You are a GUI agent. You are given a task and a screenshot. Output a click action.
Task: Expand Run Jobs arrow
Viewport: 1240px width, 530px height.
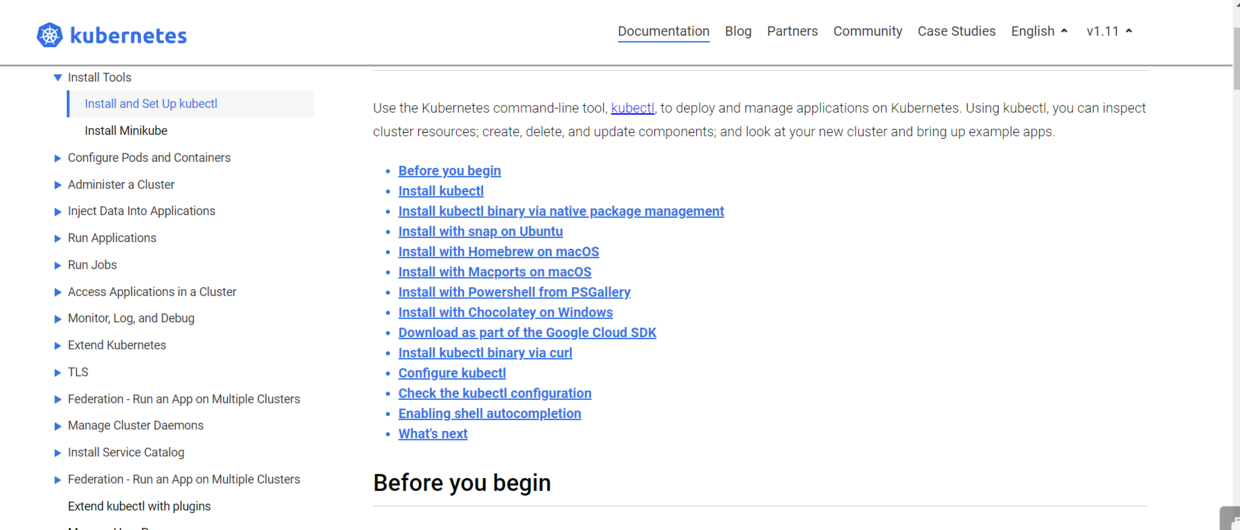click(x=58, y=265)
